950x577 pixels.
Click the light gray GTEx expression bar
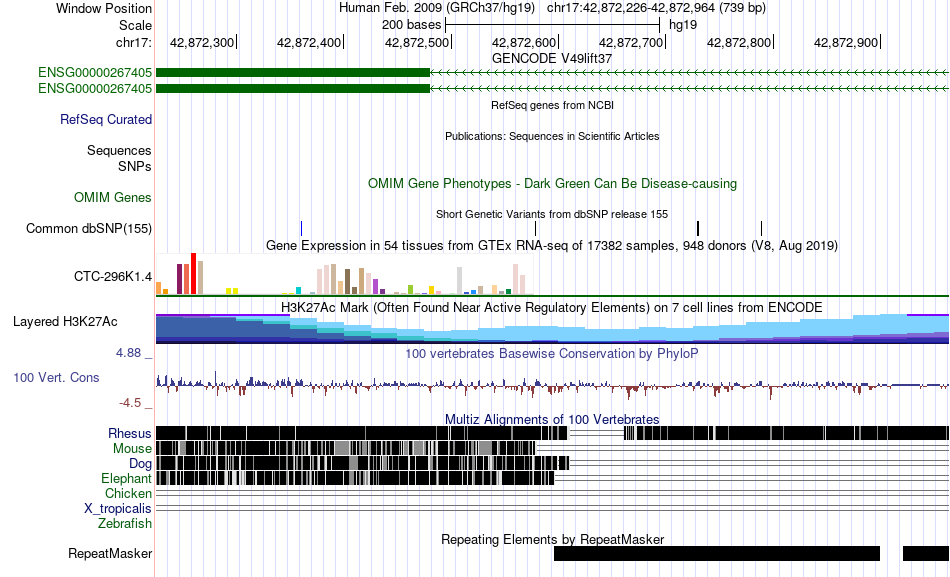click(460, 281)
